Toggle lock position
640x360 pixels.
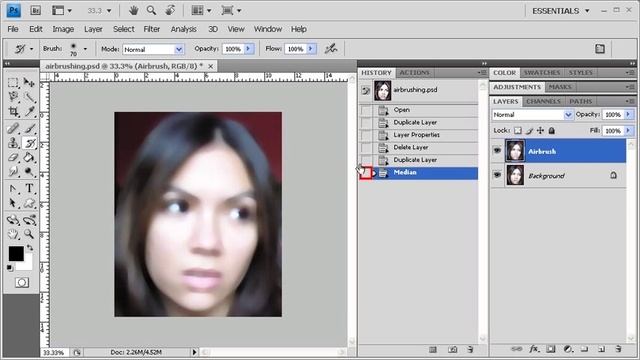(x=540, y=131)
